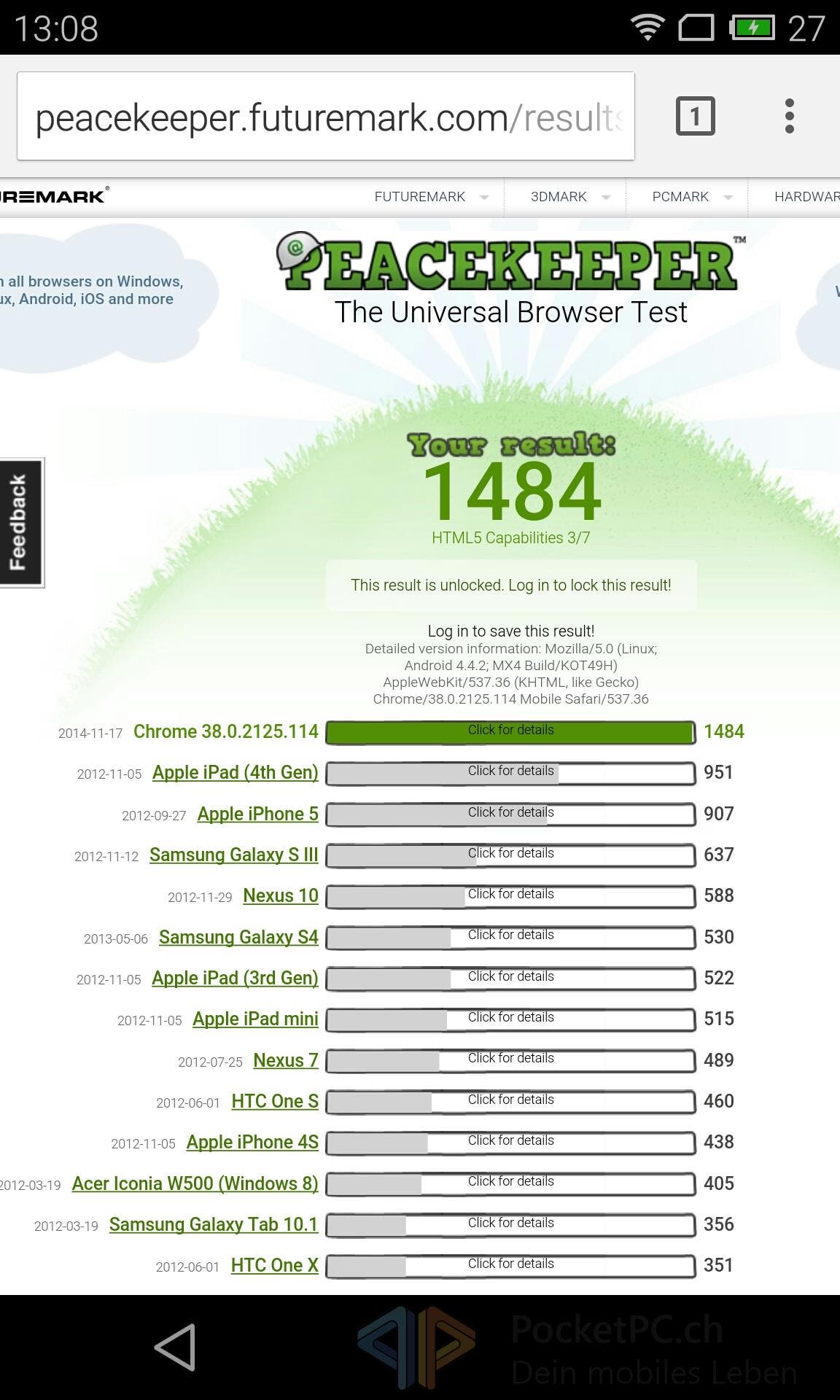Click the green Chrome result bar for details
Screen dimensions: 840x1400
tap(510, 732)
